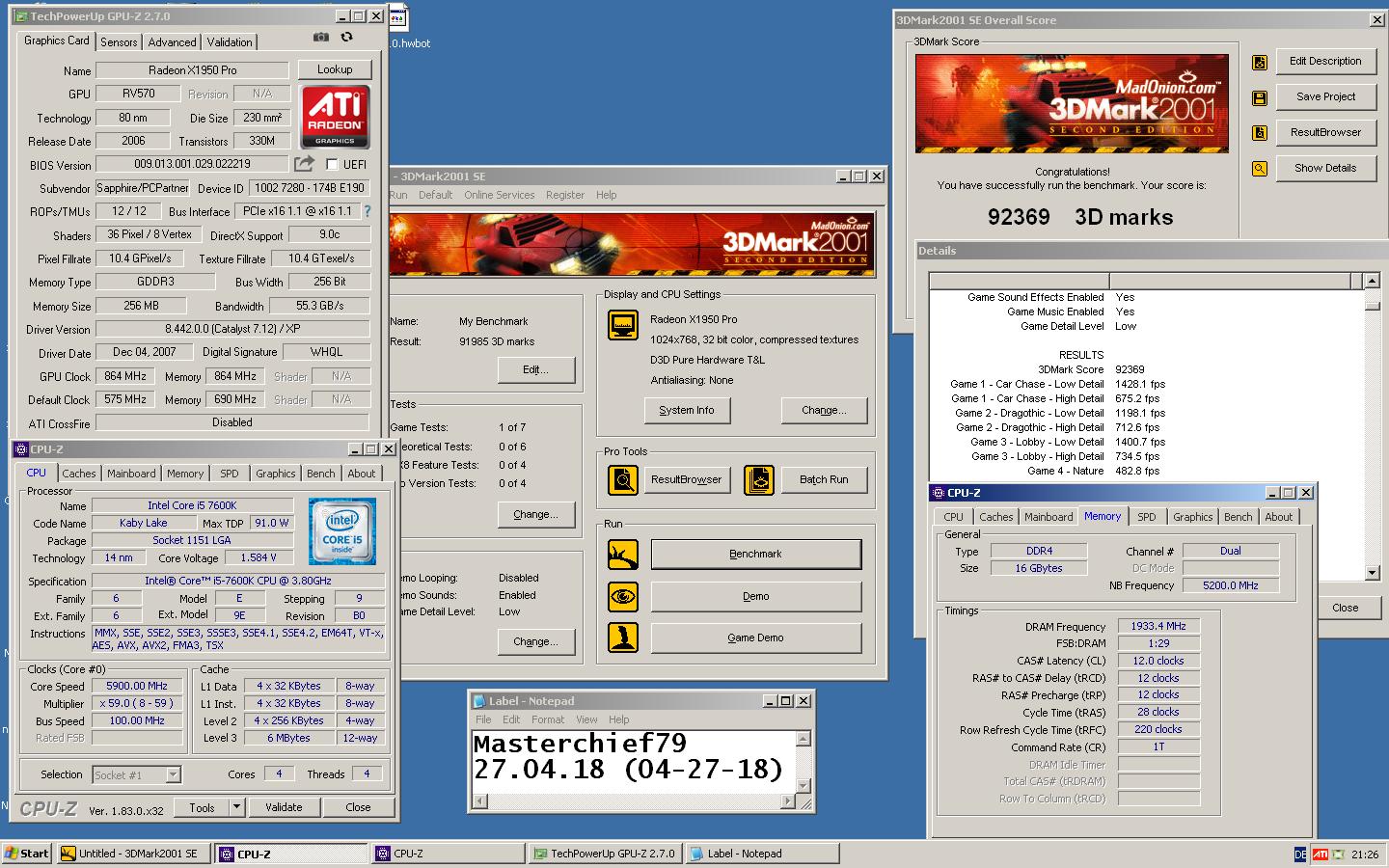Viewport: 1389px width, 868px height.
Task: Open the SPD tab in right CPU-Z window
Action: 1146,517
